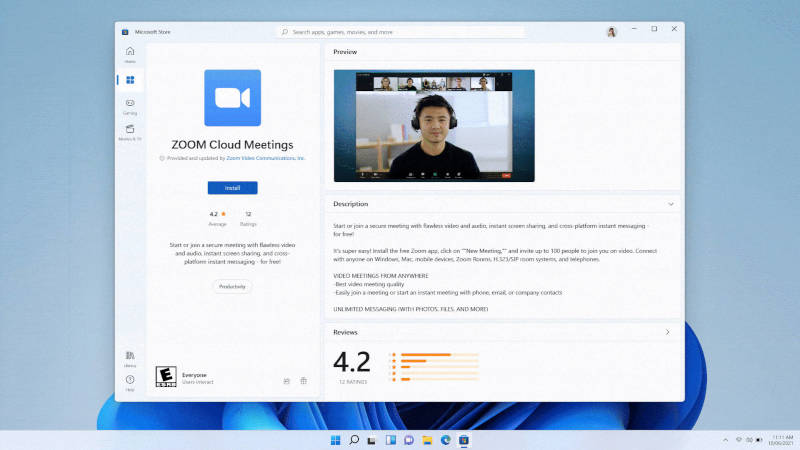Expand the Reviews section chevron

(x=667, y=331)
